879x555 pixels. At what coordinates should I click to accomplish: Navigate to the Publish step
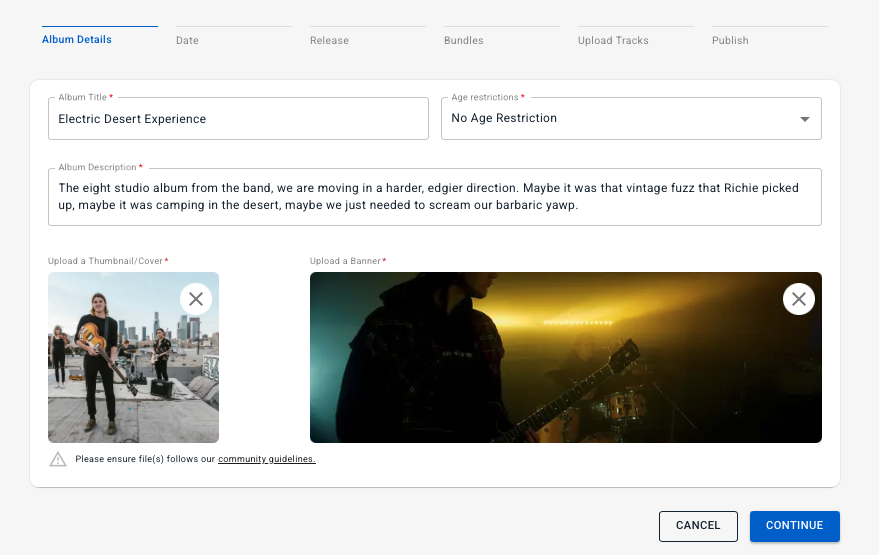(730, 41)
